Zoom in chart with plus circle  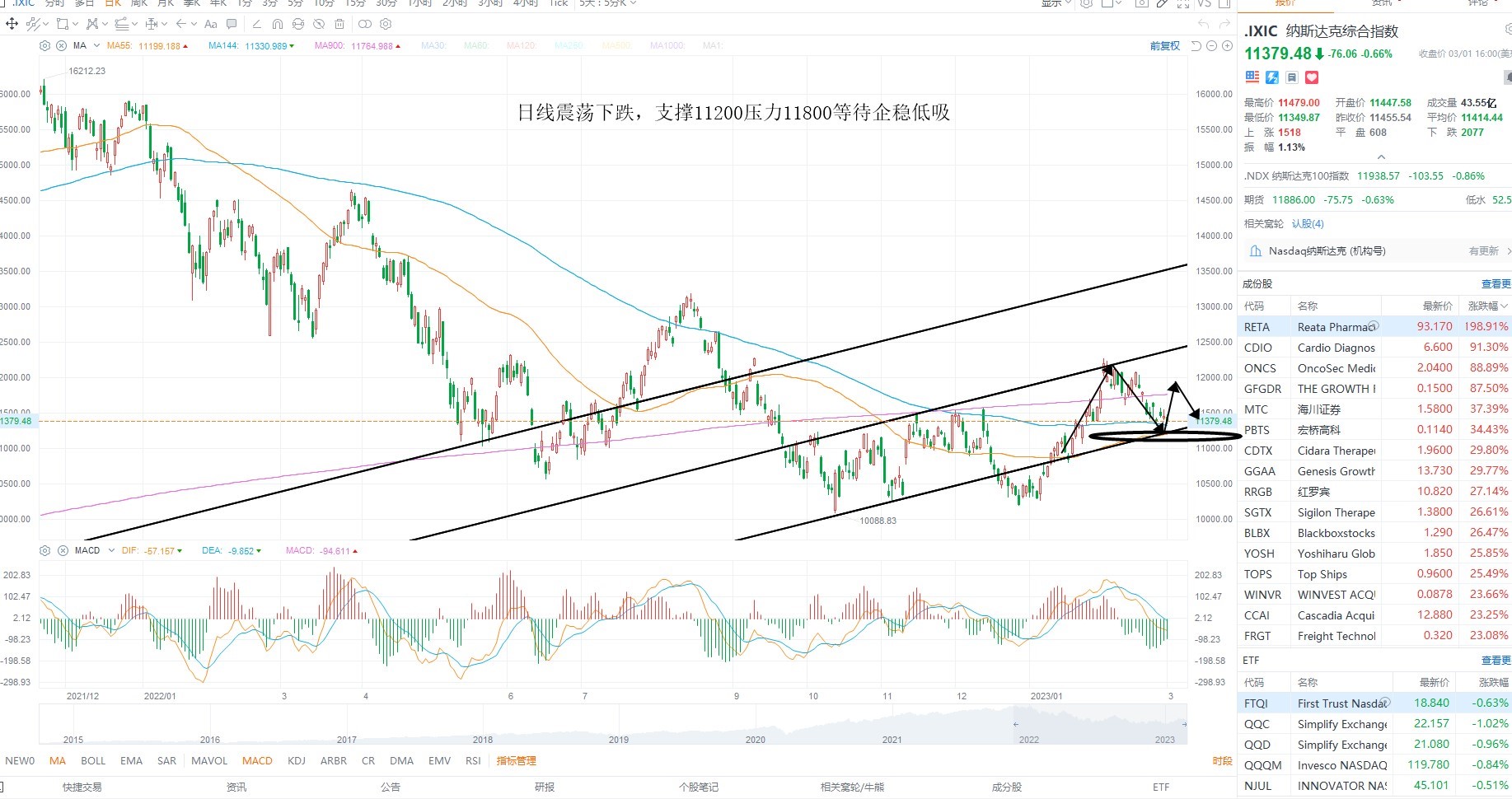[x=1228, y=46]
